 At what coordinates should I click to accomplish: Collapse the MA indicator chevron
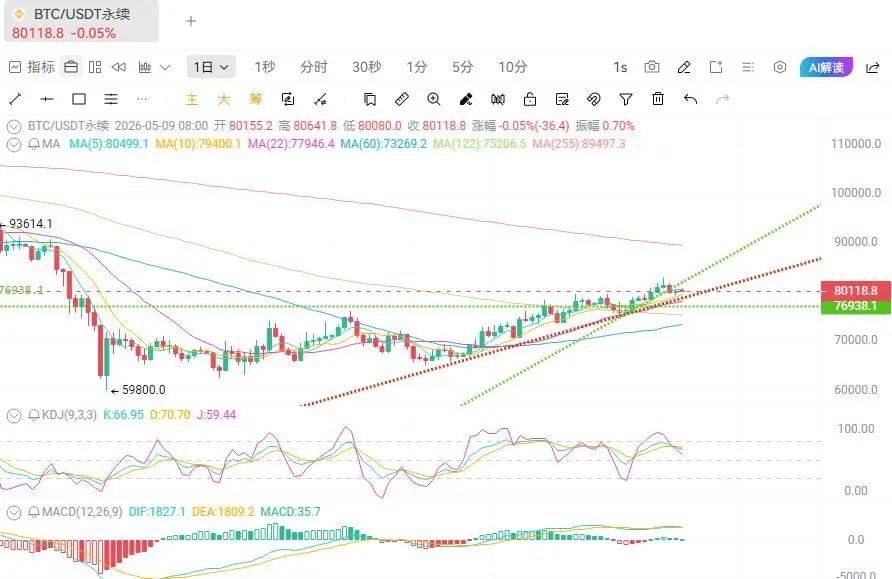[x=14, y=144]
